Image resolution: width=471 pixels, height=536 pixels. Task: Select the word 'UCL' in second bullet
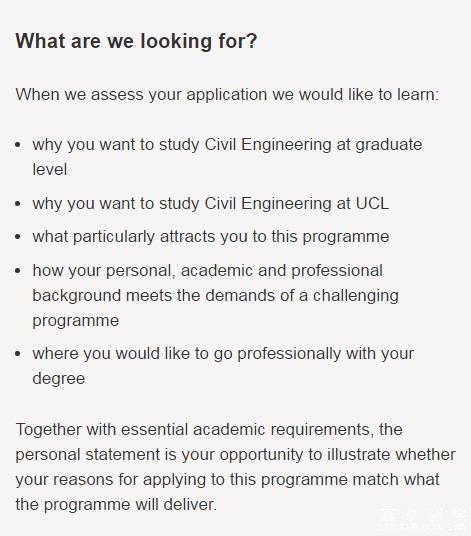[x=372, y=204]
